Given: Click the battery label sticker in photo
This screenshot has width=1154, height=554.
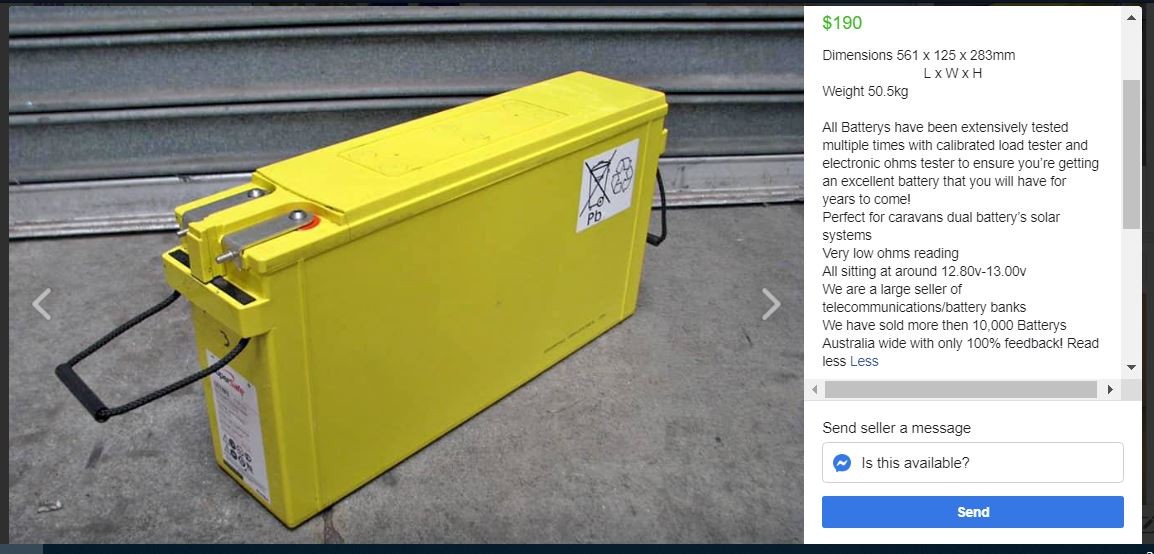Looking at the screenshot, I should pos(237,425).
